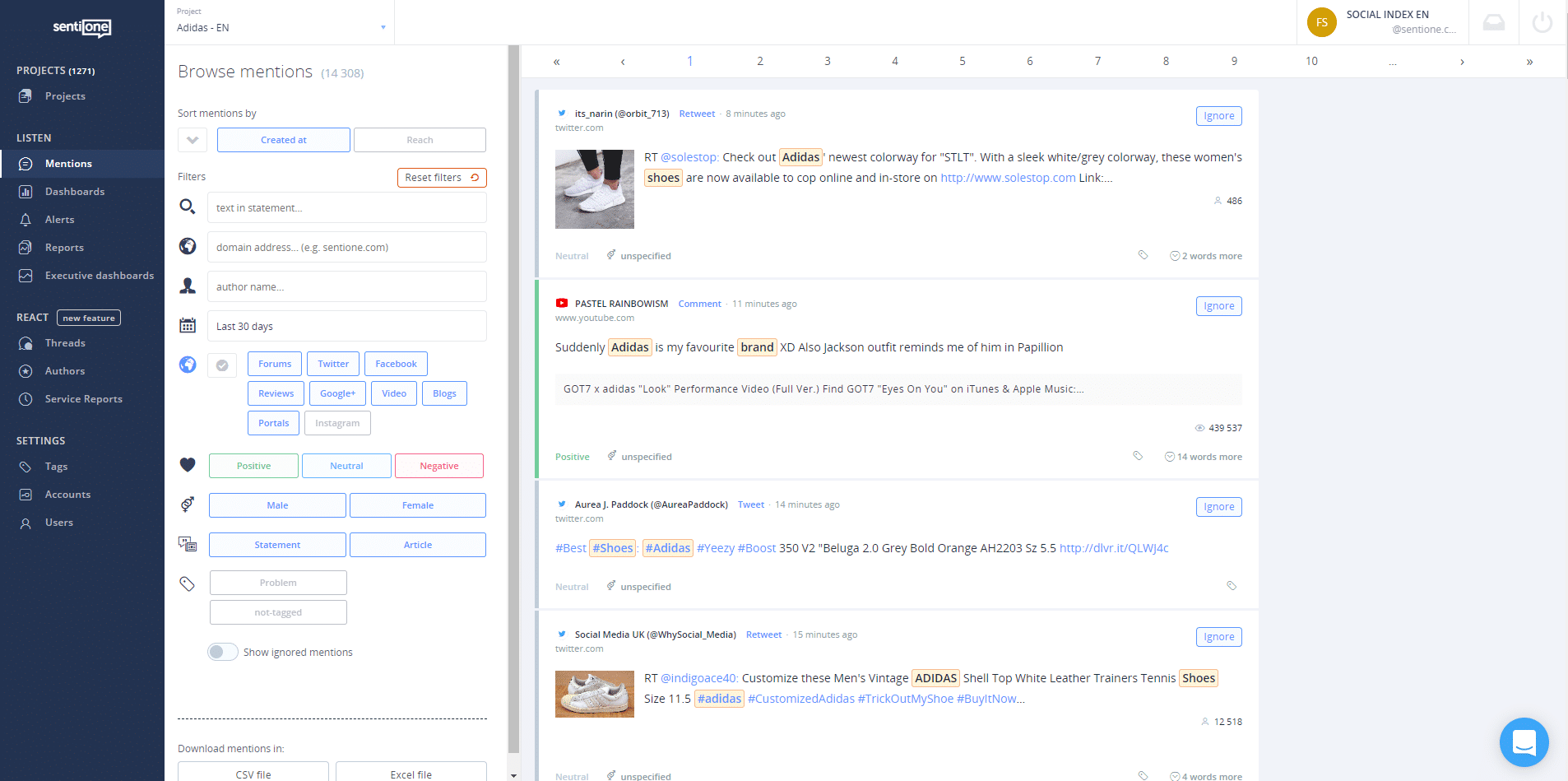
Task: Click the text in statement field
Action: pos(347,207)
